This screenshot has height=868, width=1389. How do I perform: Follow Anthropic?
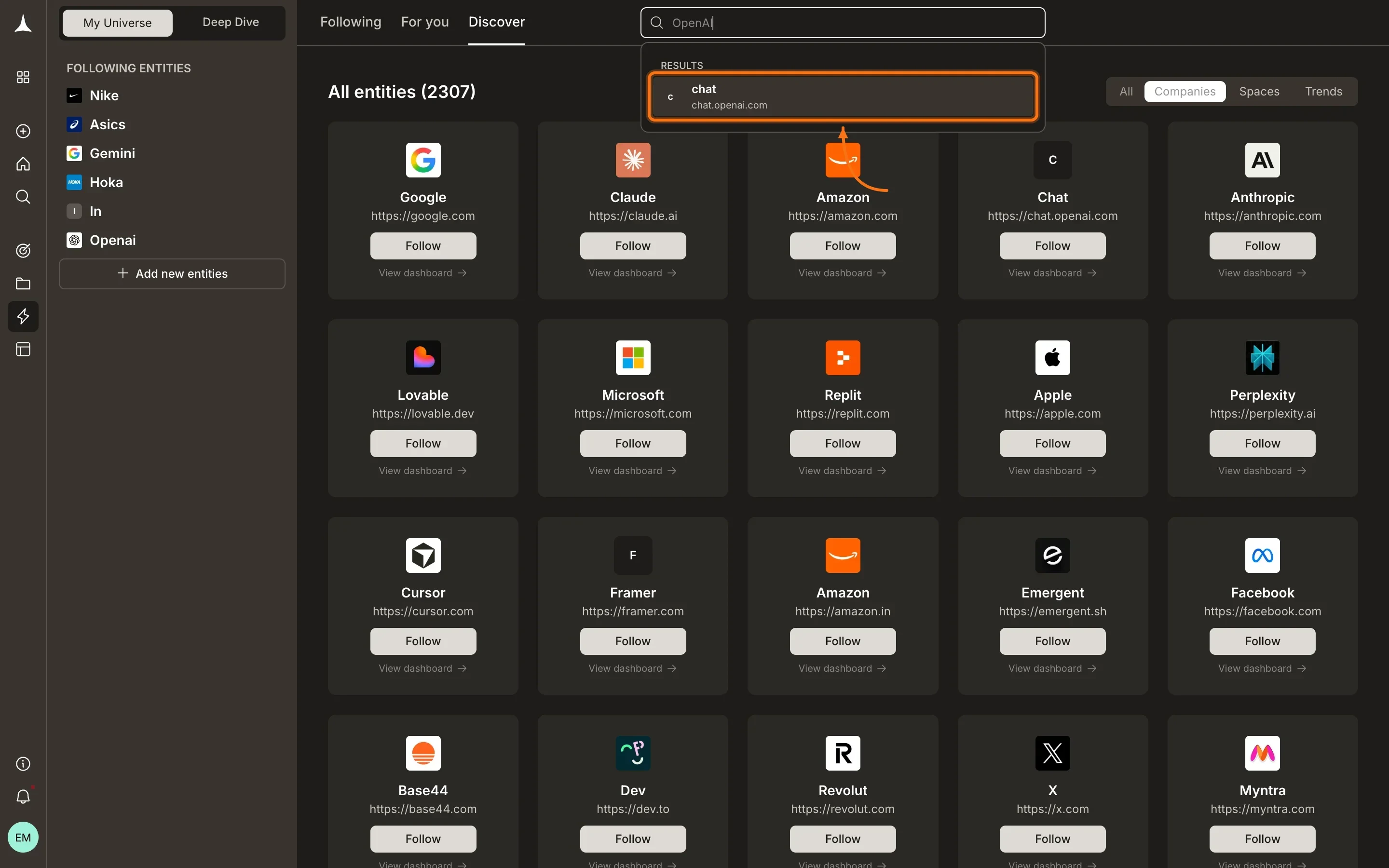point(1262,246)
